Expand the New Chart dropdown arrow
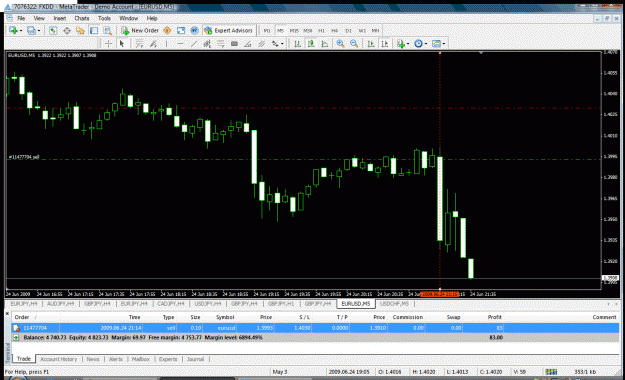The height and width of the screenshot is (380, 625). [x=21, y=31]
